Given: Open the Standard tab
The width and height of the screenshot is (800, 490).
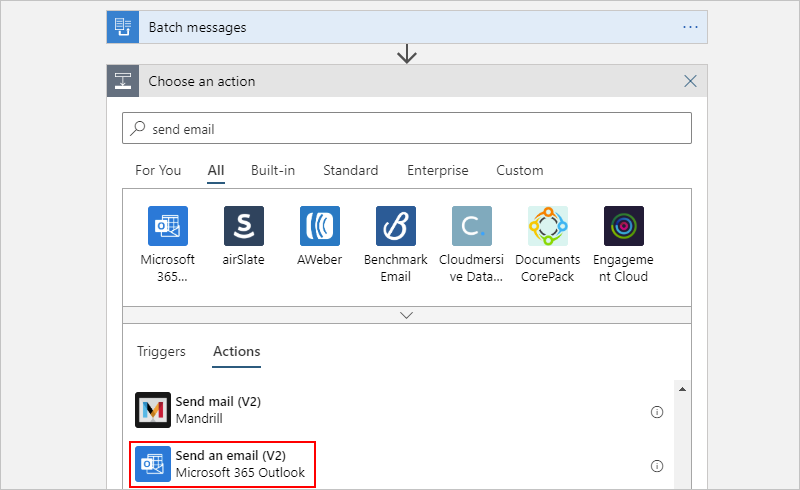Looking at the screenshot, I should 351,170.
